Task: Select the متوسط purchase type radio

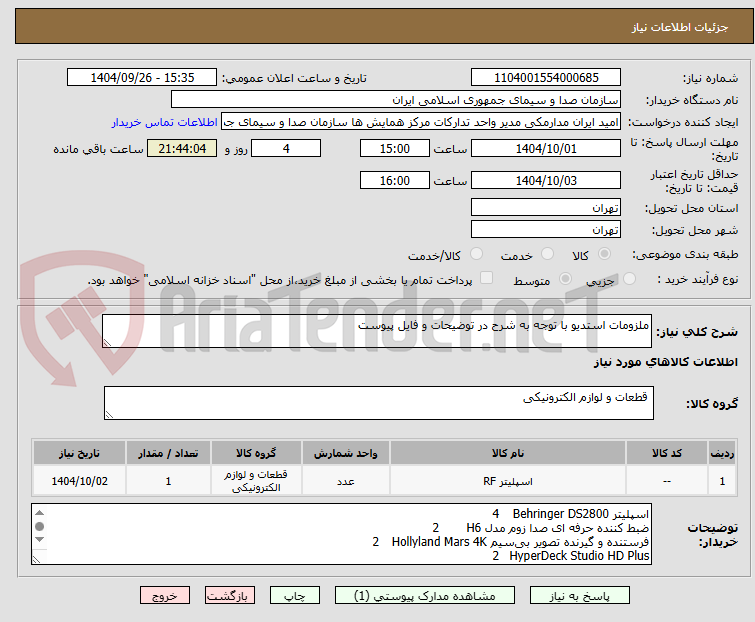Action: (565, 279)
